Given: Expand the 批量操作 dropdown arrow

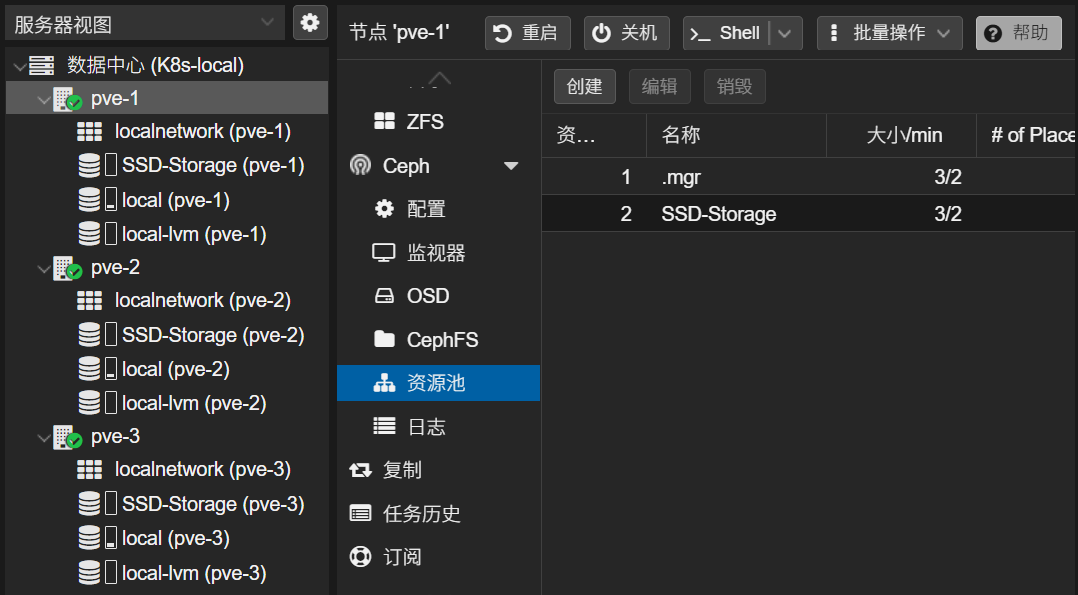Looking at the screenshot, I should point(944,32).
